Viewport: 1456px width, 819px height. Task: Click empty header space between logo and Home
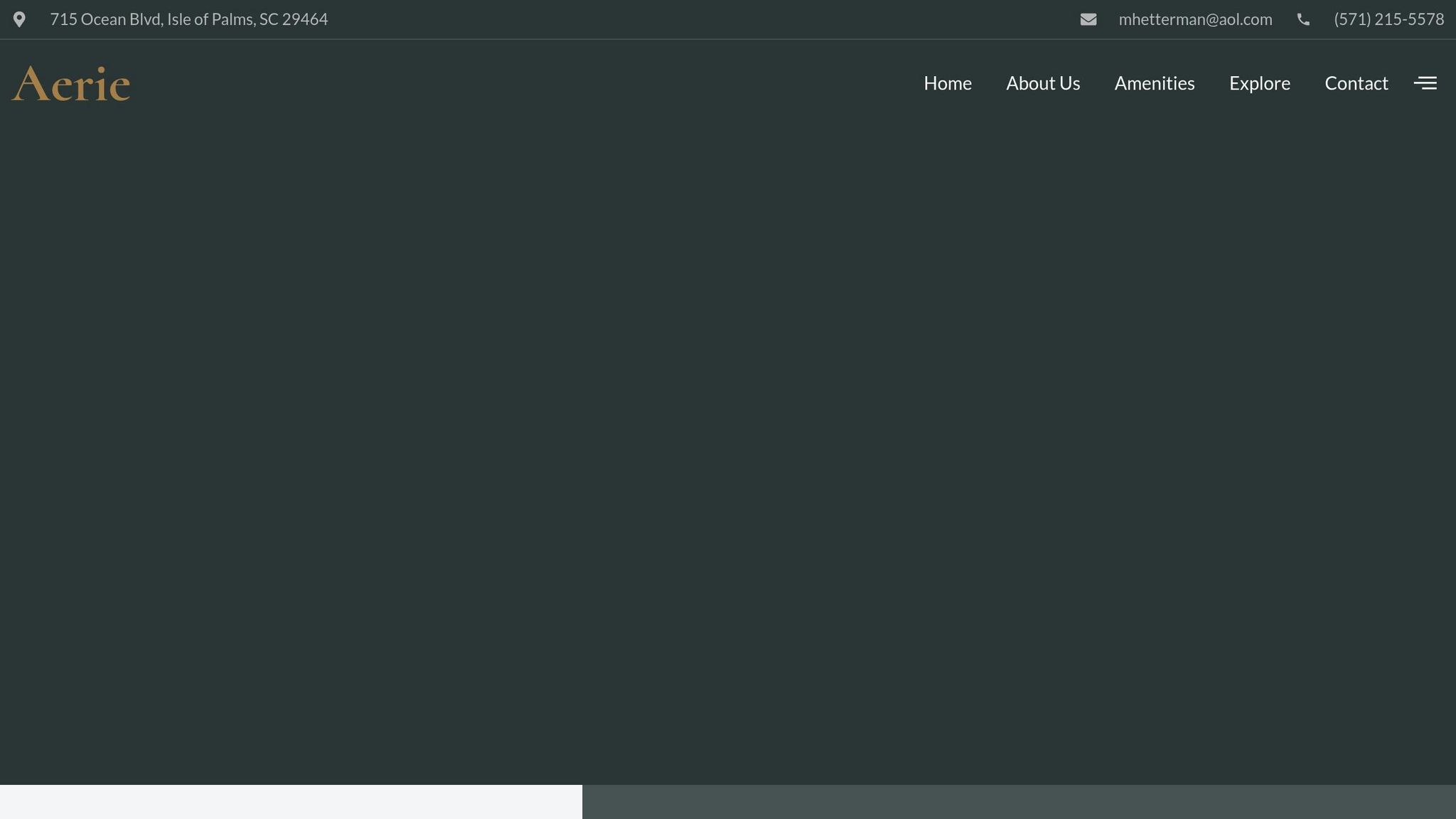[x=526, y=83]
